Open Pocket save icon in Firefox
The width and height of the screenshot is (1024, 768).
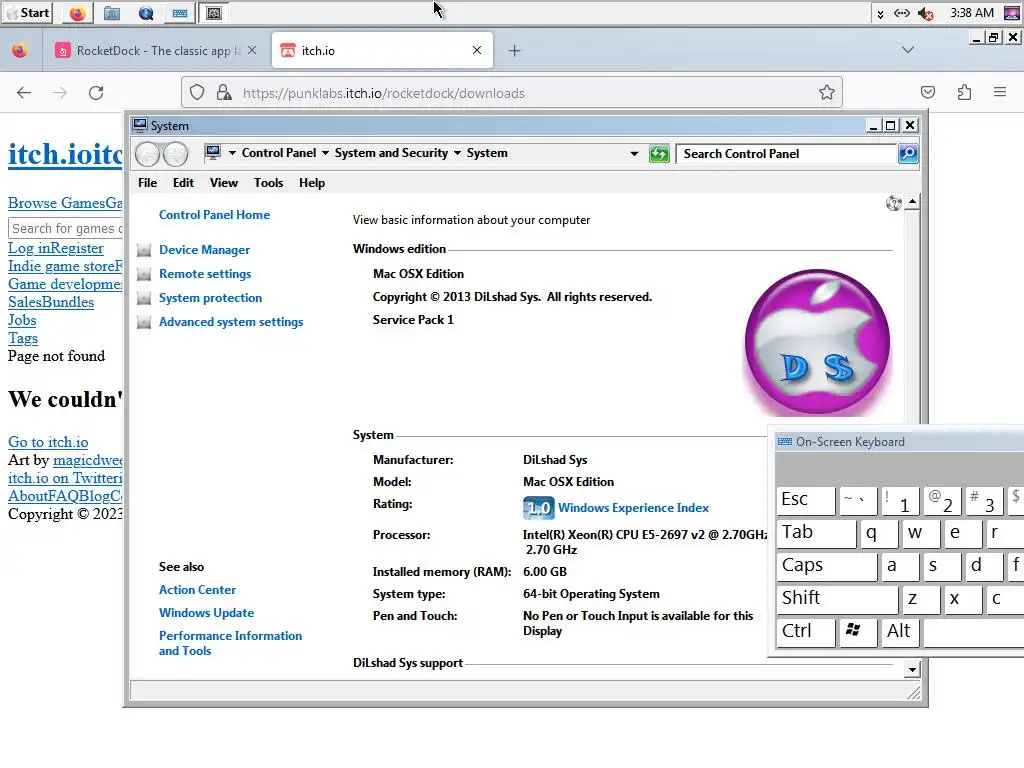click(928, 93)
